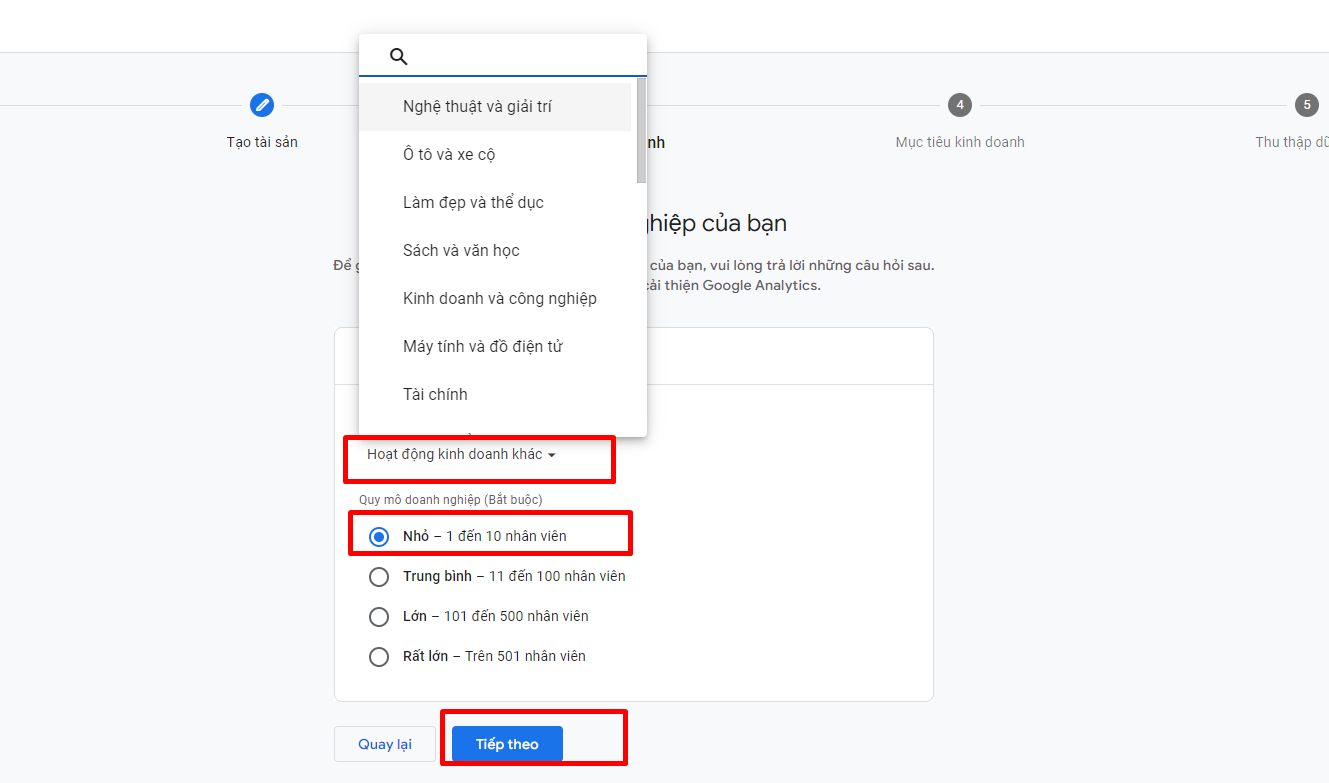Click the dropdown list scrollbar

pos(641,131)
